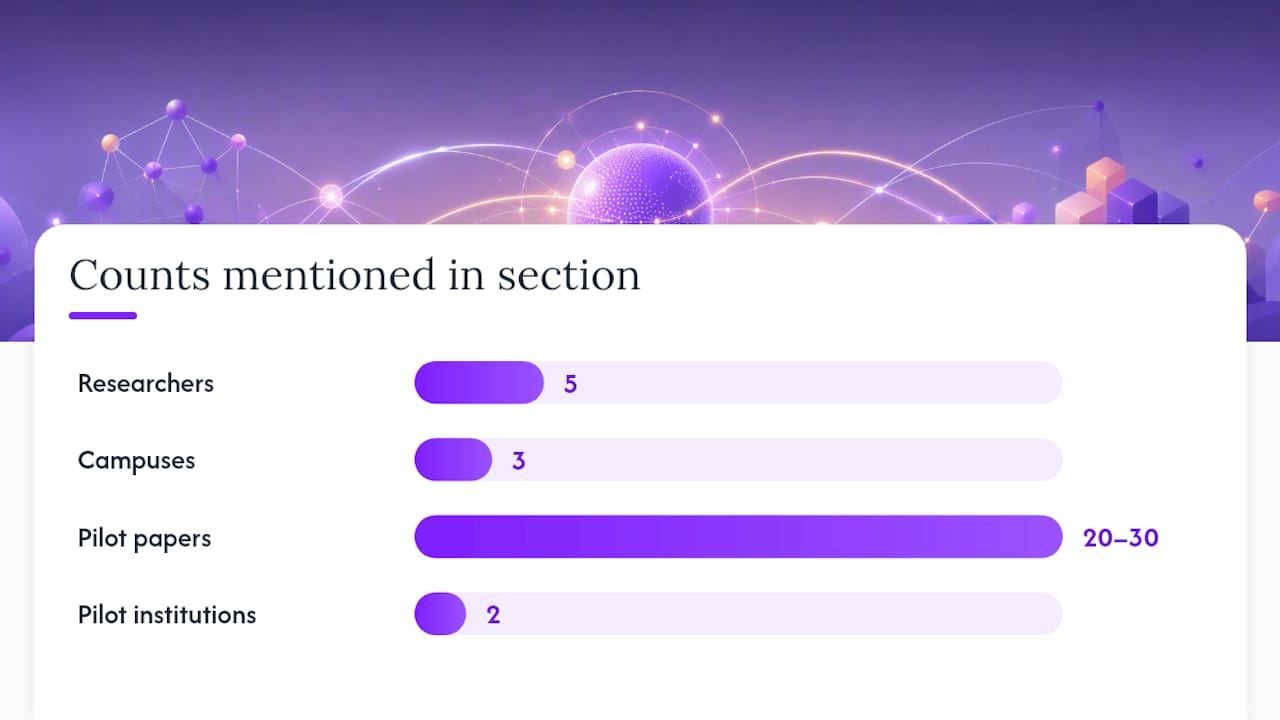Click the full Pilot papers bar
Image resolution: width=1280 pixels, height=720 pixels.
click(x=738, y=537)
